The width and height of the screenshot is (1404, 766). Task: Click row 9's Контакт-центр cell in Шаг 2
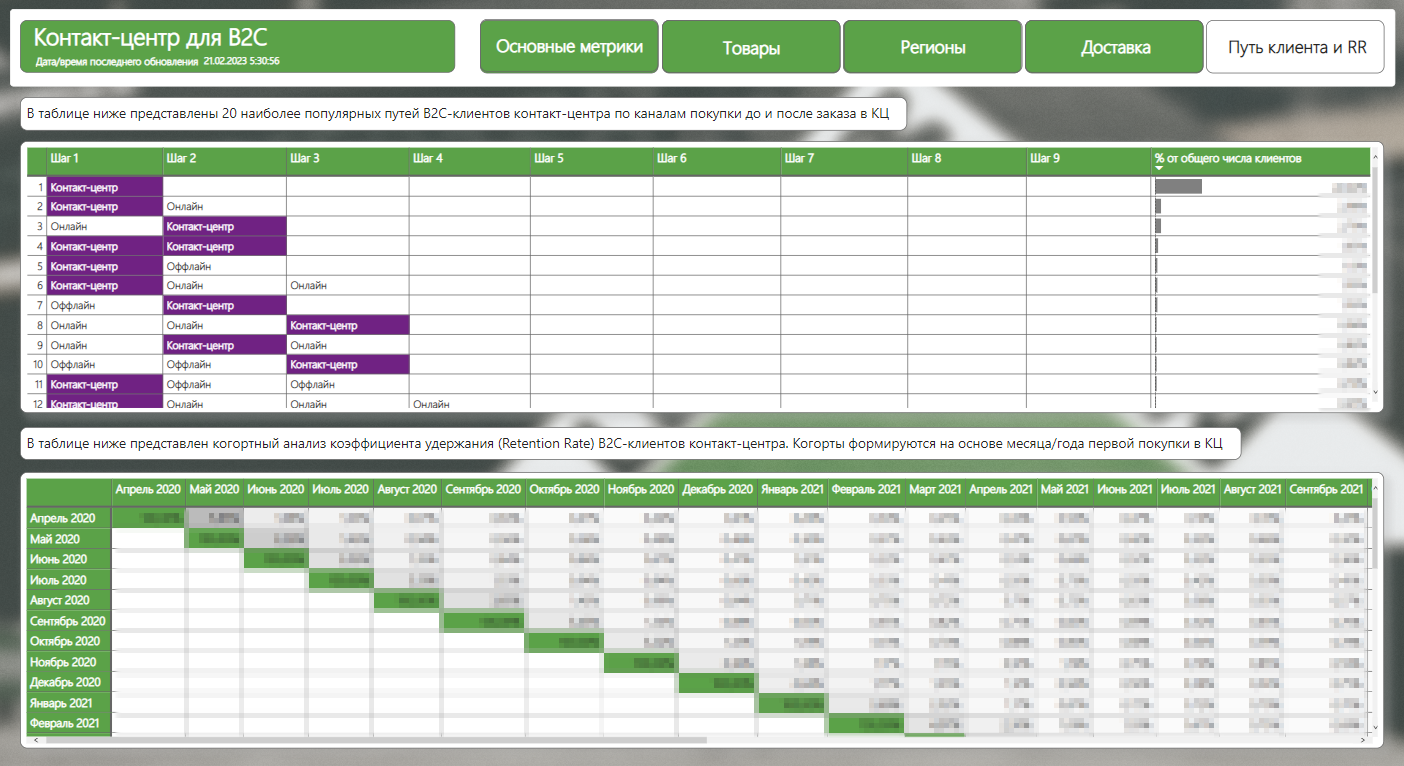[224, 345]
